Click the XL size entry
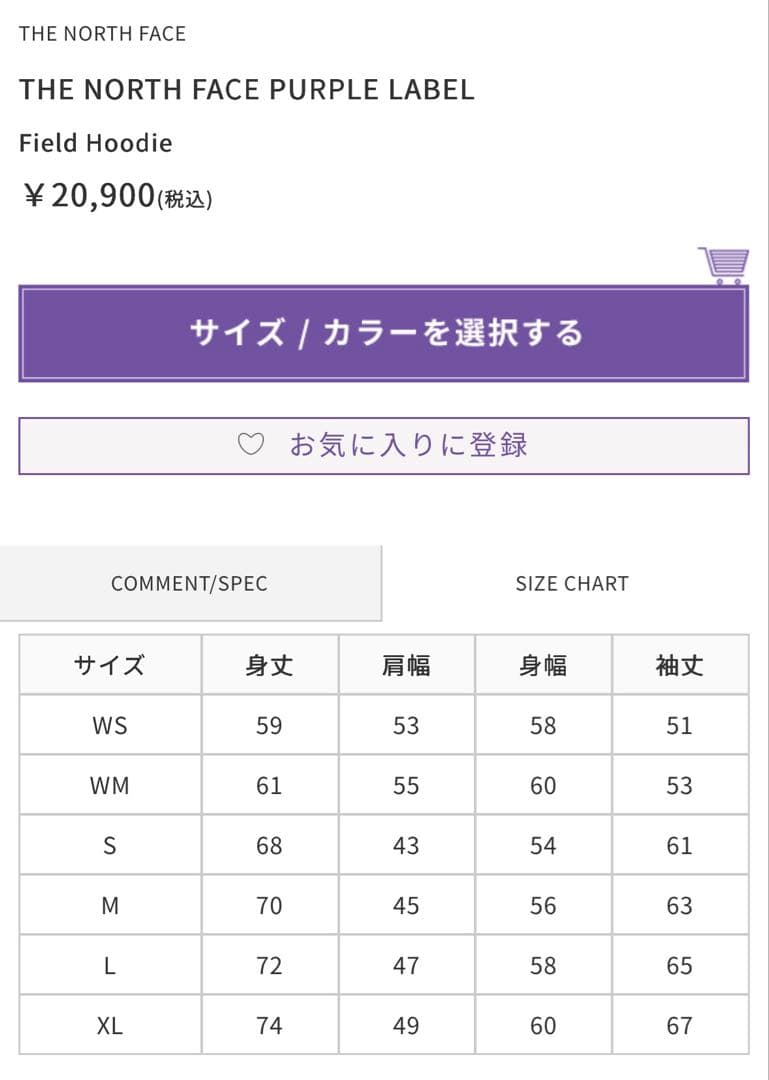 (x=108, y=1025)
